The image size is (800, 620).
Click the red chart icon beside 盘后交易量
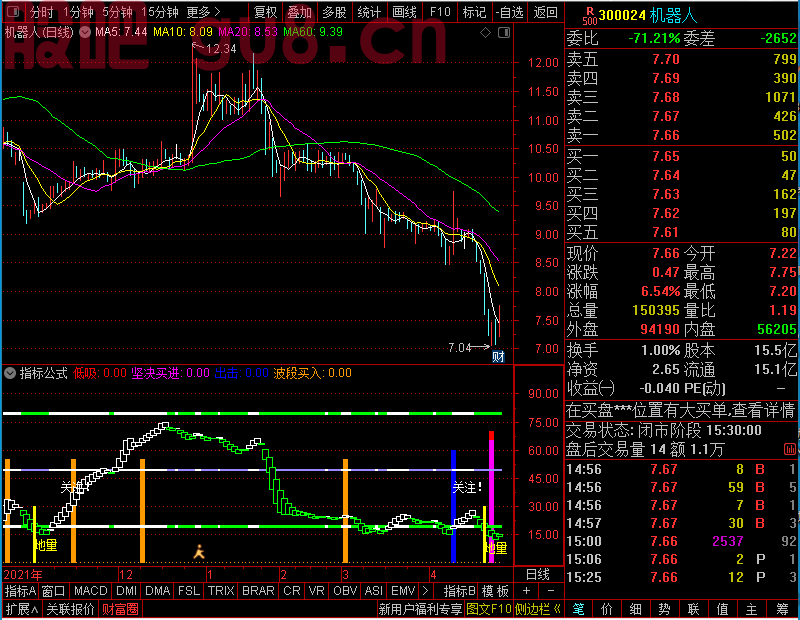click(x=790, y=450)
